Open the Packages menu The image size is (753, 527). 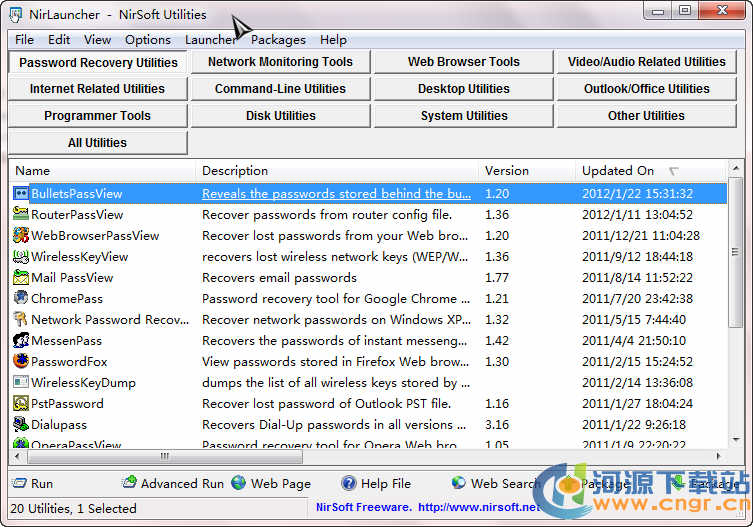[278, 40]
